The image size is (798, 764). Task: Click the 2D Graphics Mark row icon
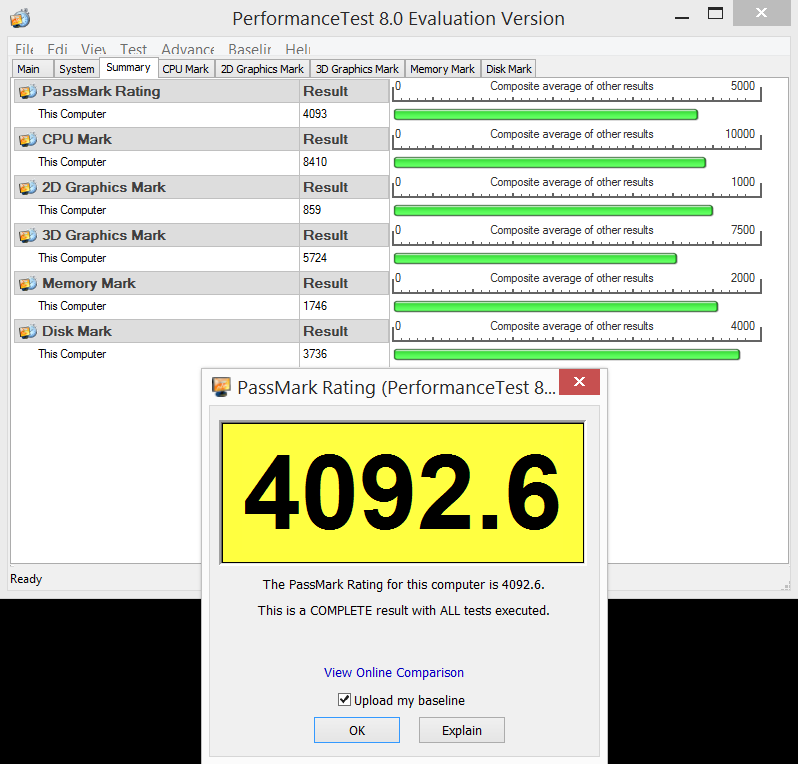28,187
